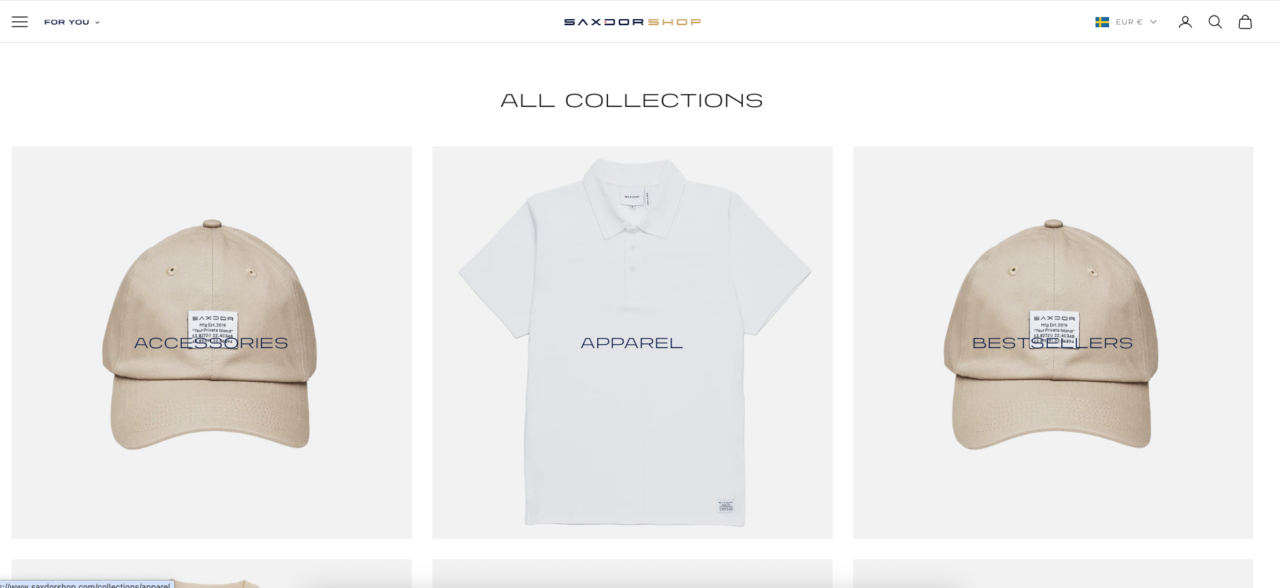Open the hamburger navigation menu
This screenshot has width=1280, height=588.
[x=20, y=22]
